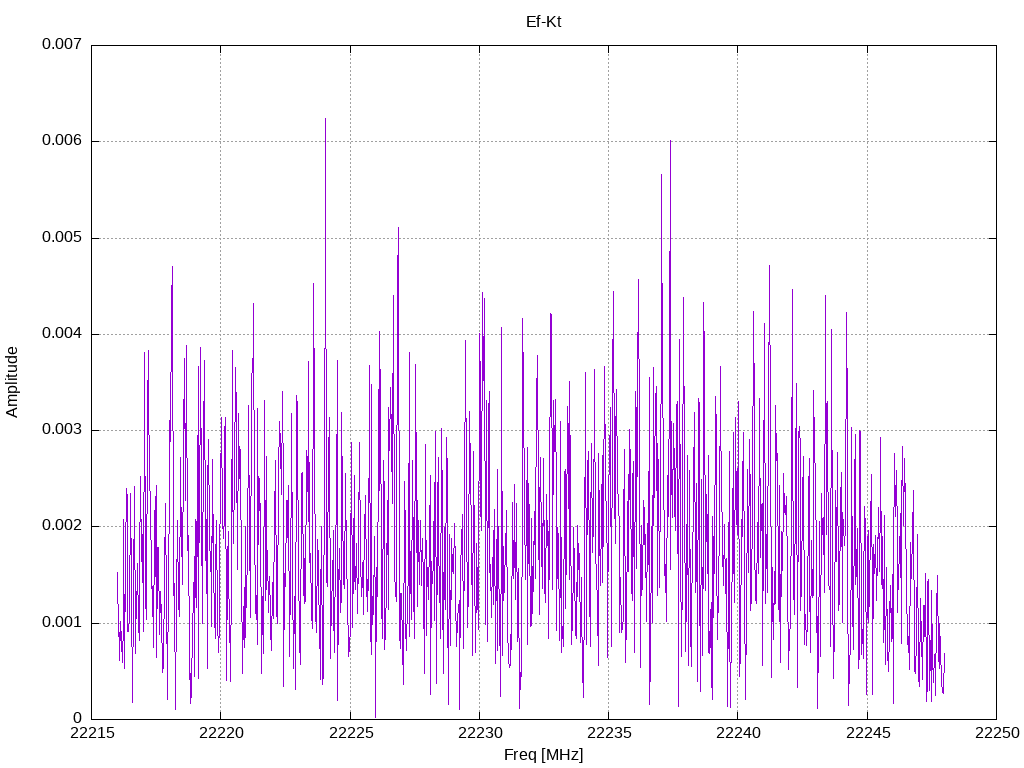Click the x-axis tick label 22250
The height and width of the screenshot is (768, 1024).
click(997, 733)
